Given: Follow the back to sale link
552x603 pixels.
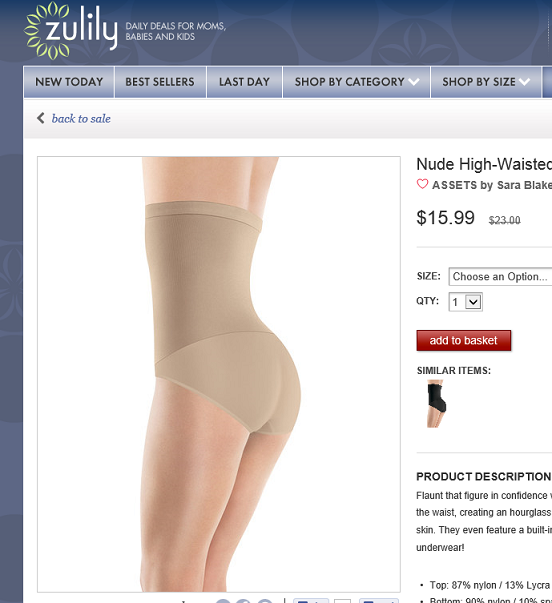Looking at the screenshot, I should coord(81,118).
